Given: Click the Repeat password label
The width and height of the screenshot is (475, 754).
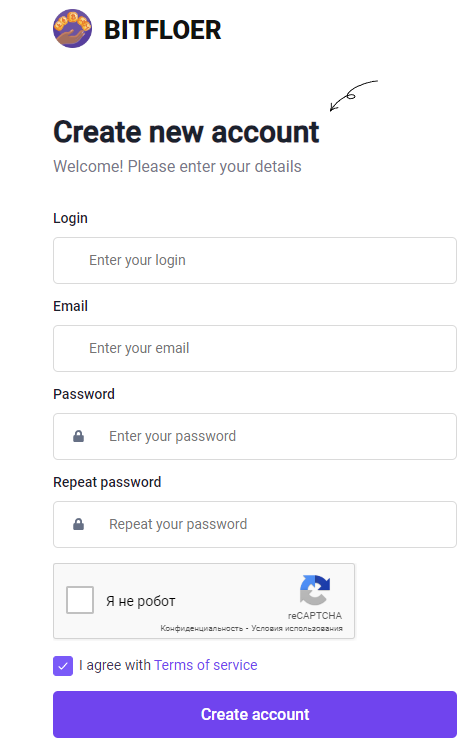Looking at the screenshot, I should 107,482.
